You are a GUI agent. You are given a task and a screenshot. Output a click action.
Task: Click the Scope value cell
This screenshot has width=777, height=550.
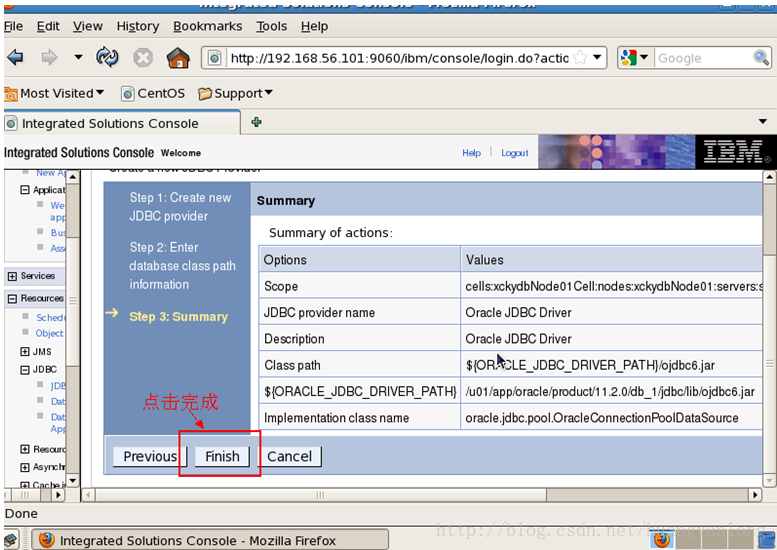tap(611, 286)
